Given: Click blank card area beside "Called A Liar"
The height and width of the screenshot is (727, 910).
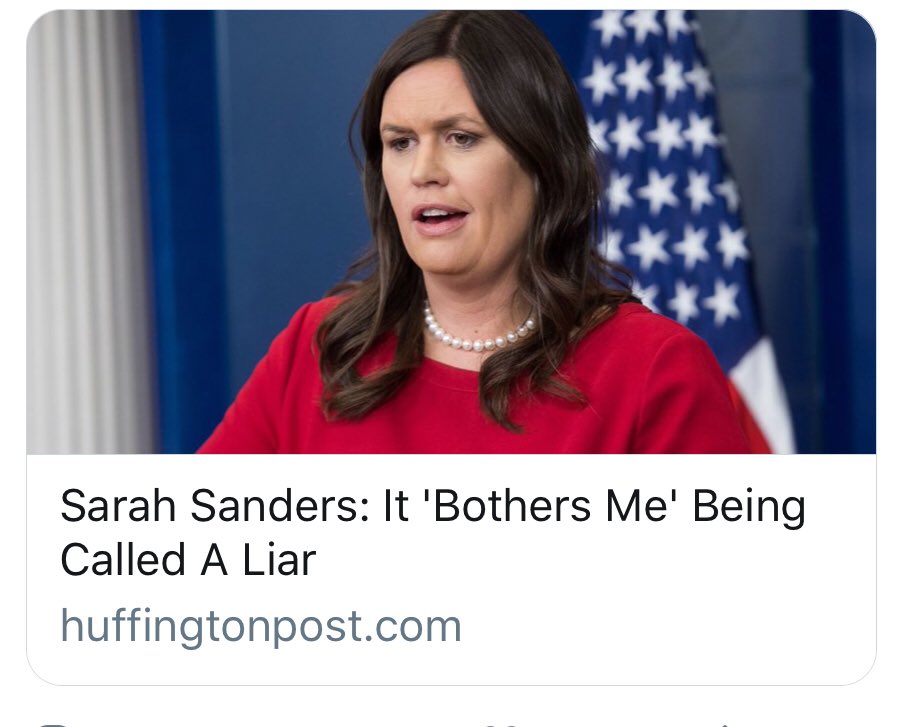Looking at the screenshot, I should (580, 560).
